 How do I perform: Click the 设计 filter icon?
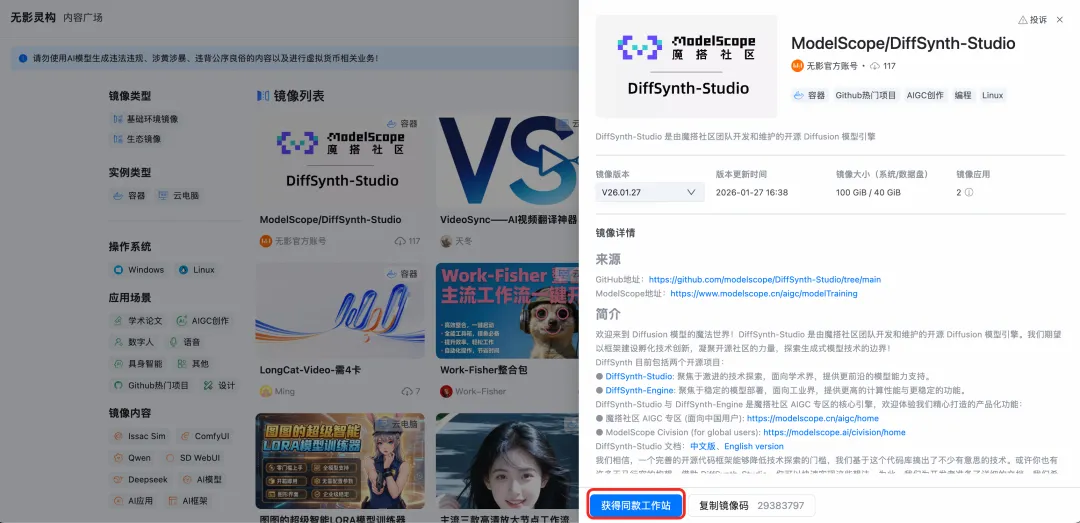point(208,386)
